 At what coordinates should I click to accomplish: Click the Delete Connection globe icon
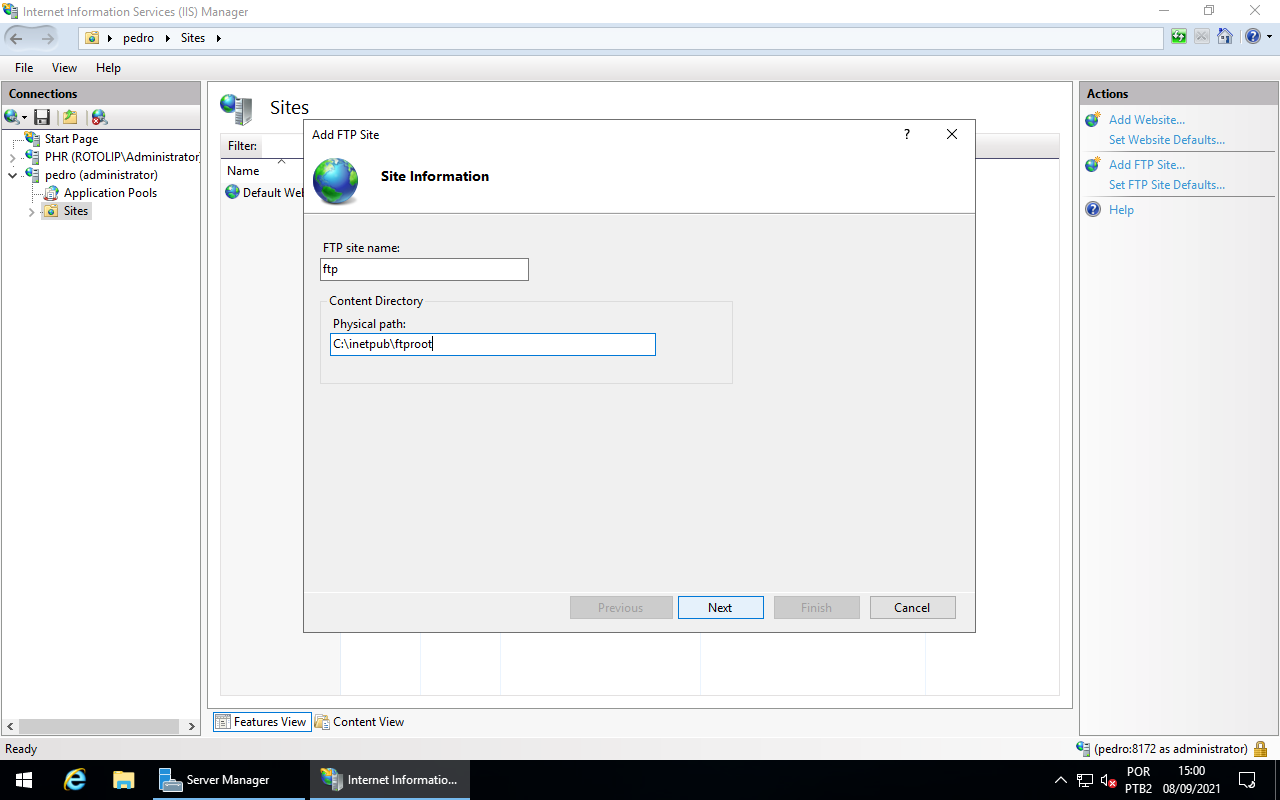click(98, 117)
